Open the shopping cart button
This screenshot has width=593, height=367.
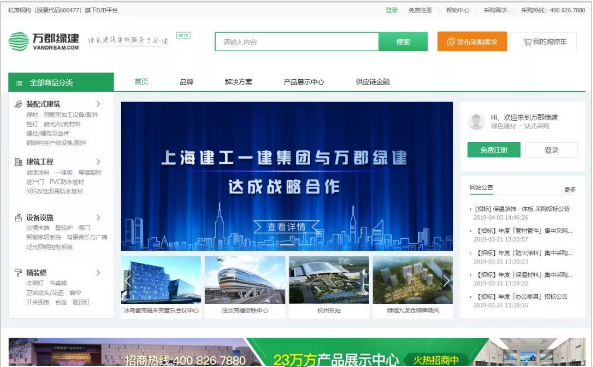point(543,42)
